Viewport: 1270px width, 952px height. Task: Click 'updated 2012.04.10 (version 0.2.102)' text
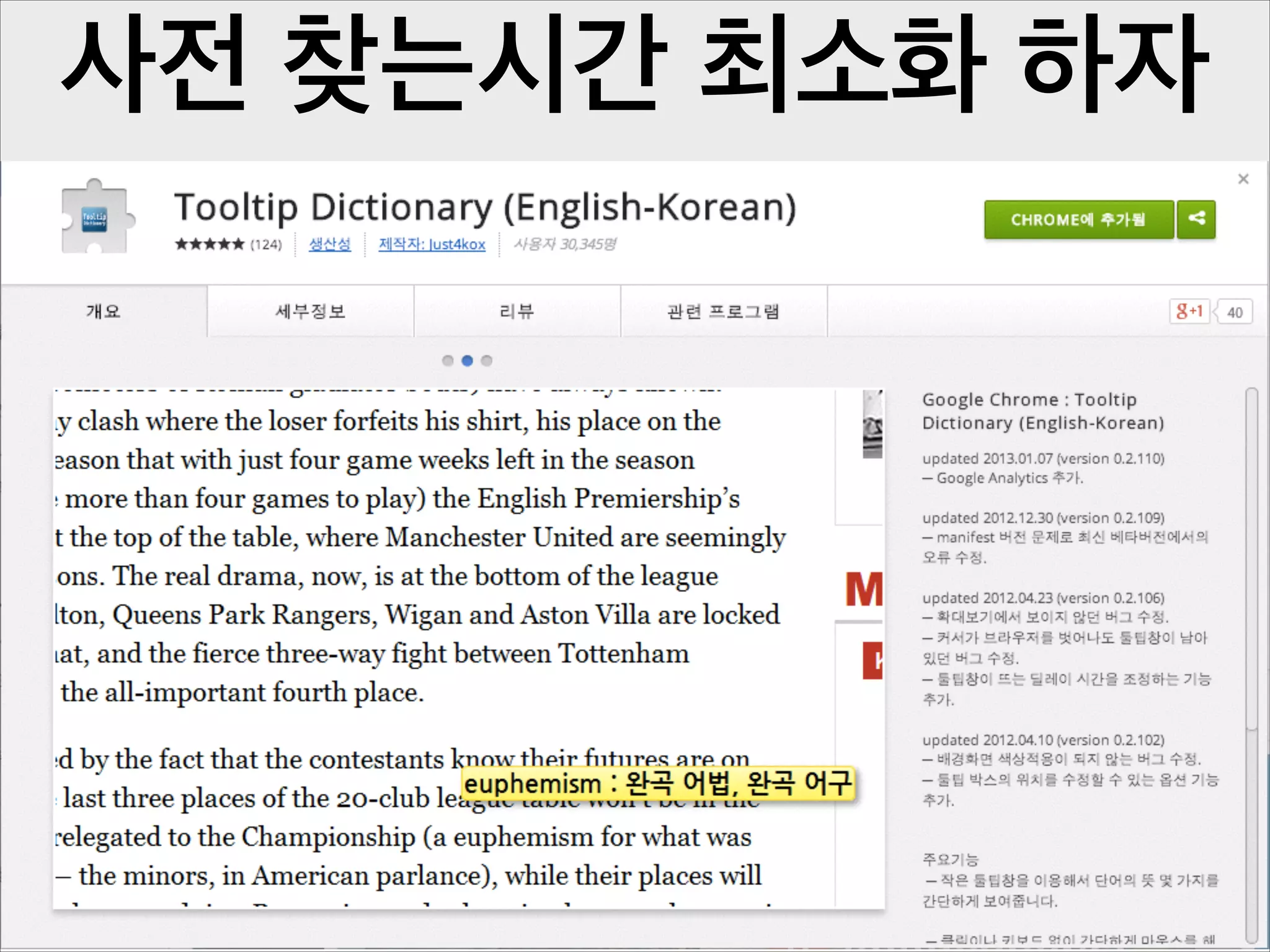tap(1043, 740)
